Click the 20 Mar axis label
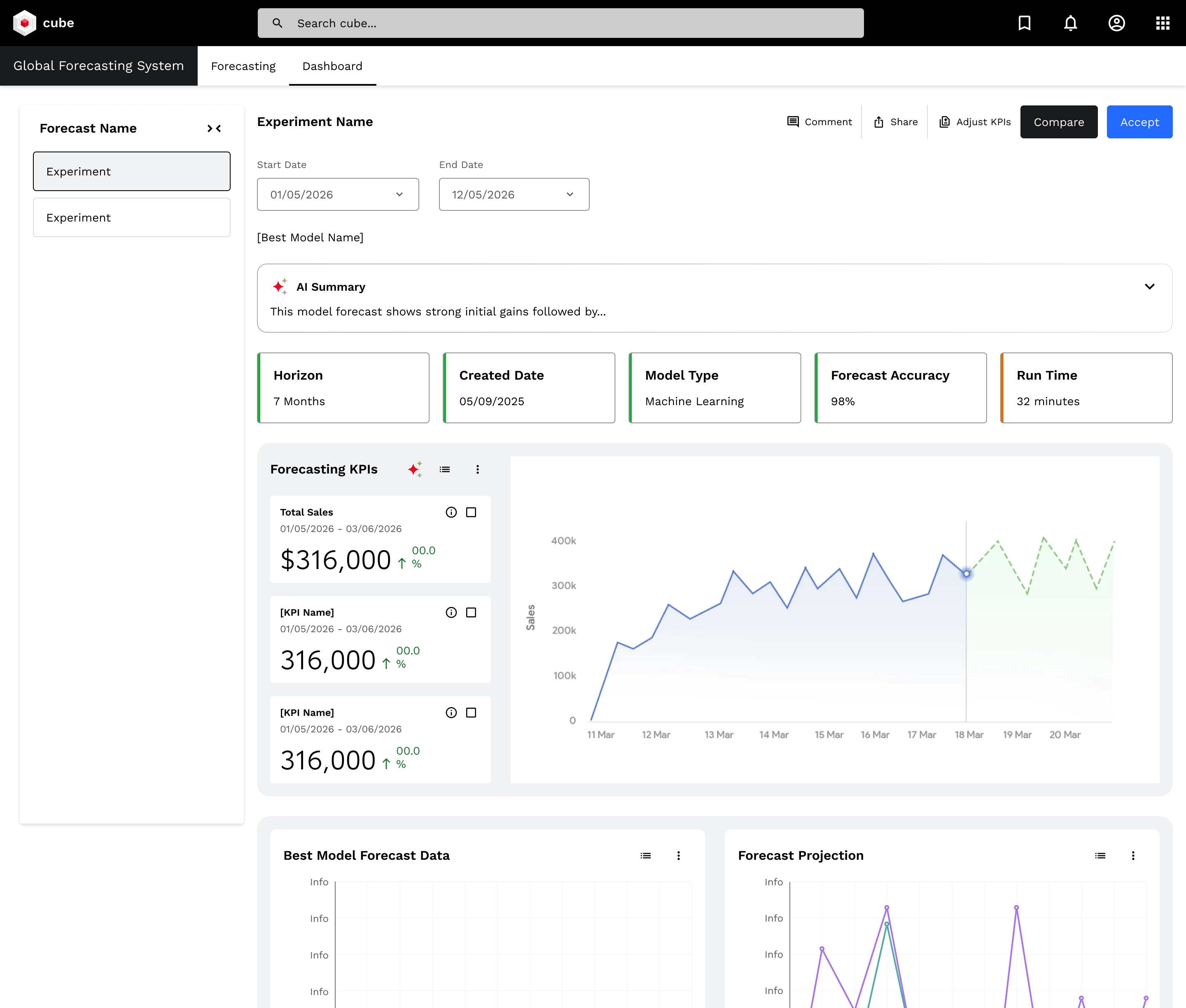 pyautogui.click(x=1065, y=735)
